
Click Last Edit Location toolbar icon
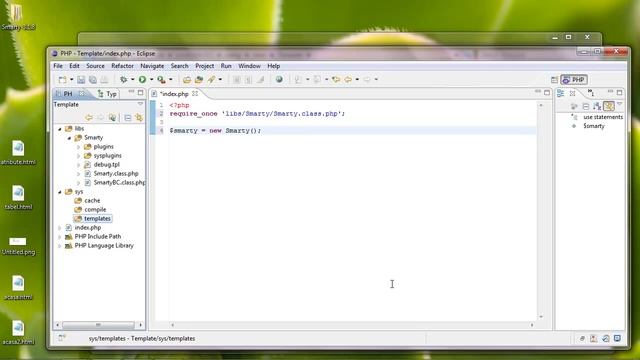coord(336,80)
